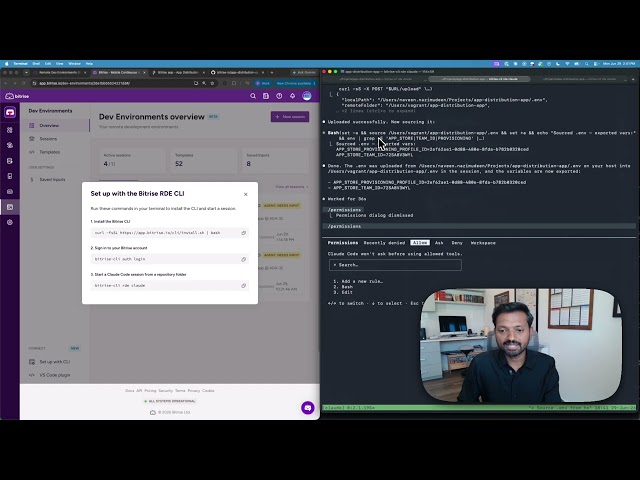
Task: Click New Chrome available update button
Action: [x=294, y=83]
